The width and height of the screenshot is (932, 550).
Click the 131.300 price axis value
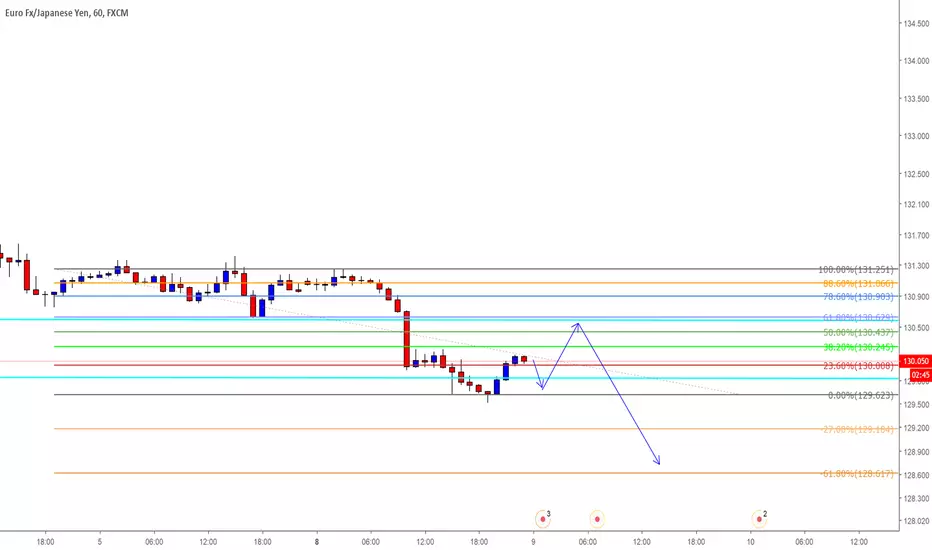click(x=916, y=266)
